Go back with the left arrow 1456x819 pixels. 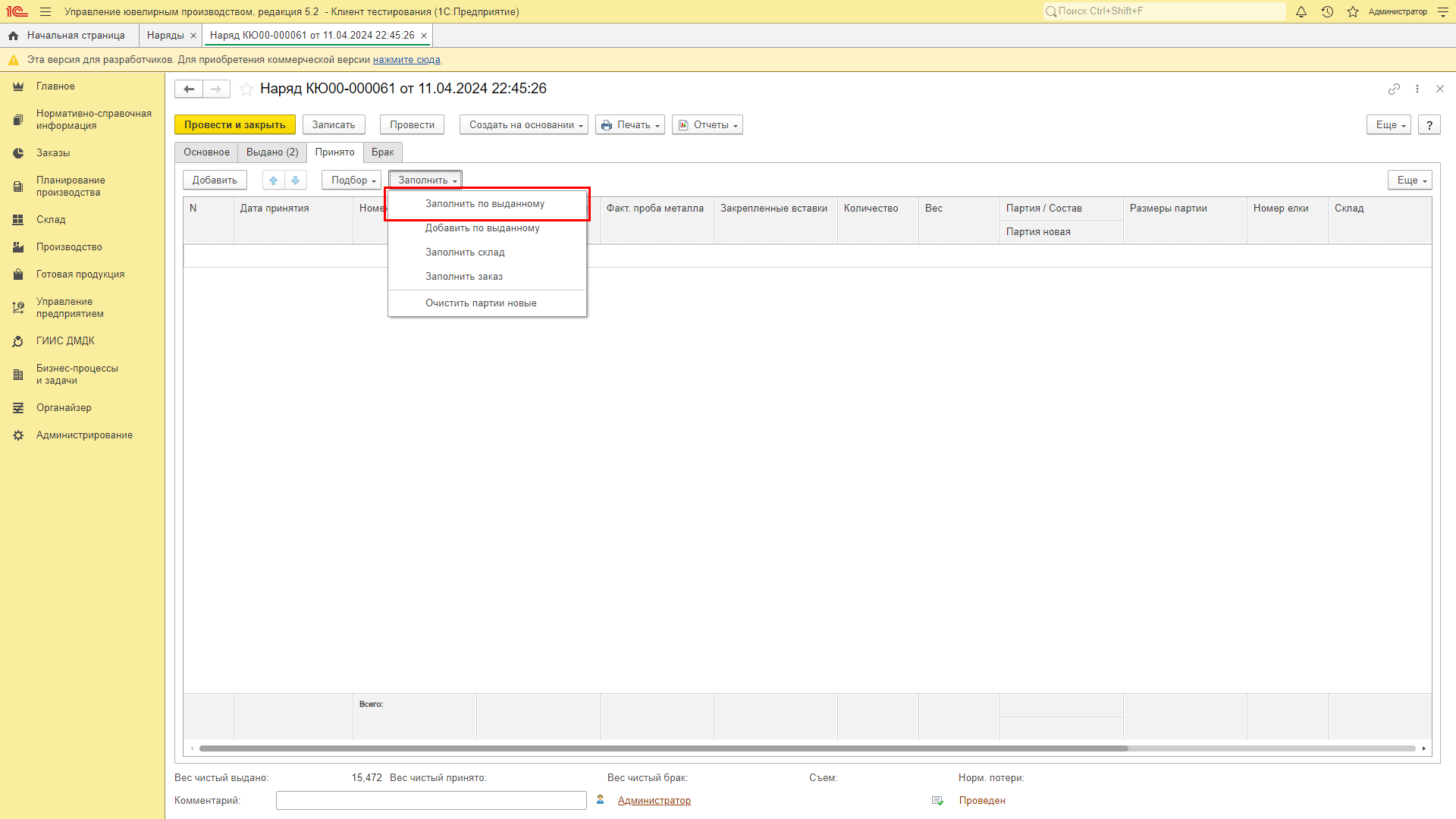pos(189,89)
